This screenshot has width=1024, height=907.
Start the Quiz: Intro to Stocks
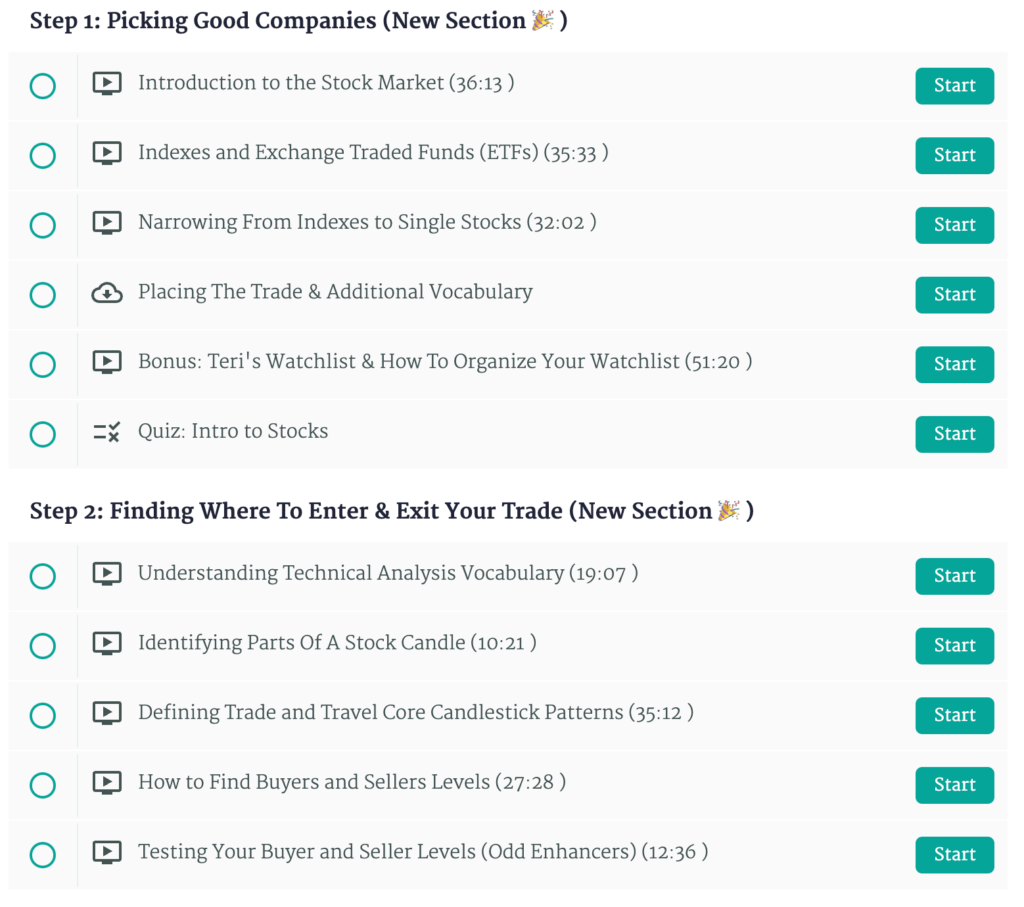coord(954,434)
